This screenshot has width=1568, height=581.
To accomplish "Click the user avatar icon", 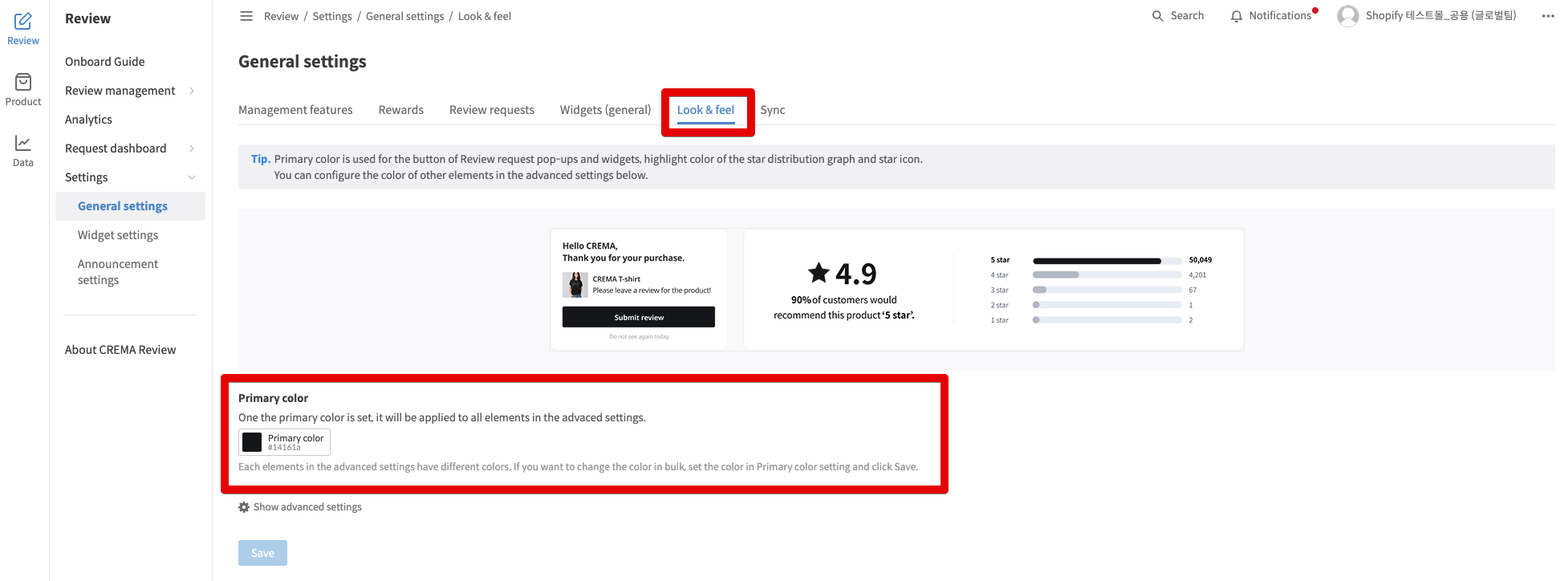I will (x=1347, y=16).
